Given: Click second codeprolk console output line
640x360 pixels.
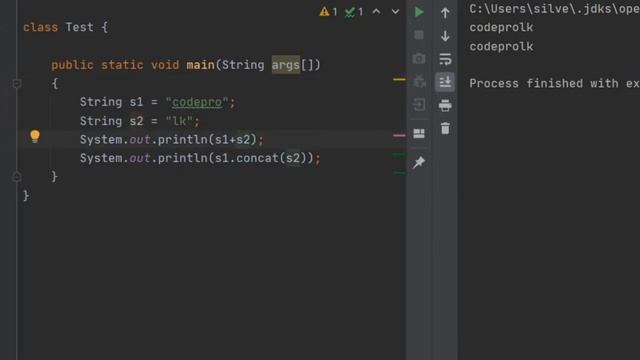Looking at the screenshot, I should 501,47.
